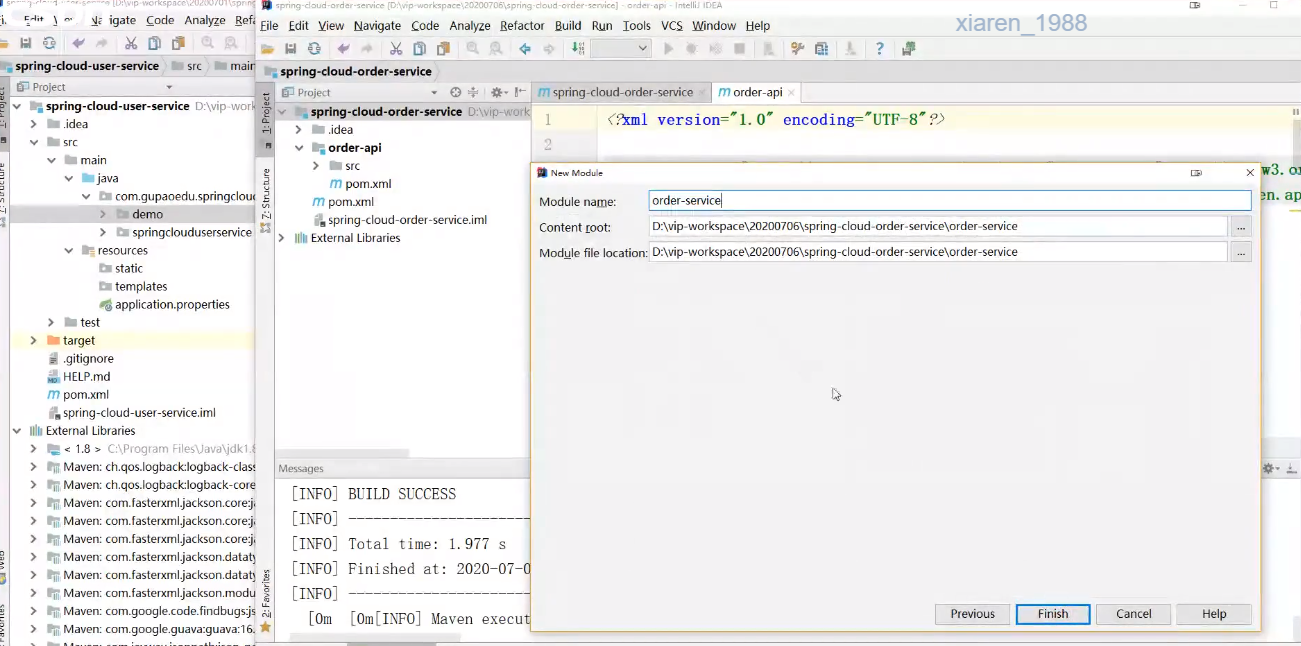This screenshot has width=1301, height=646.
Task: Open Settings via the wrench icon
Action: coord(797,49)
